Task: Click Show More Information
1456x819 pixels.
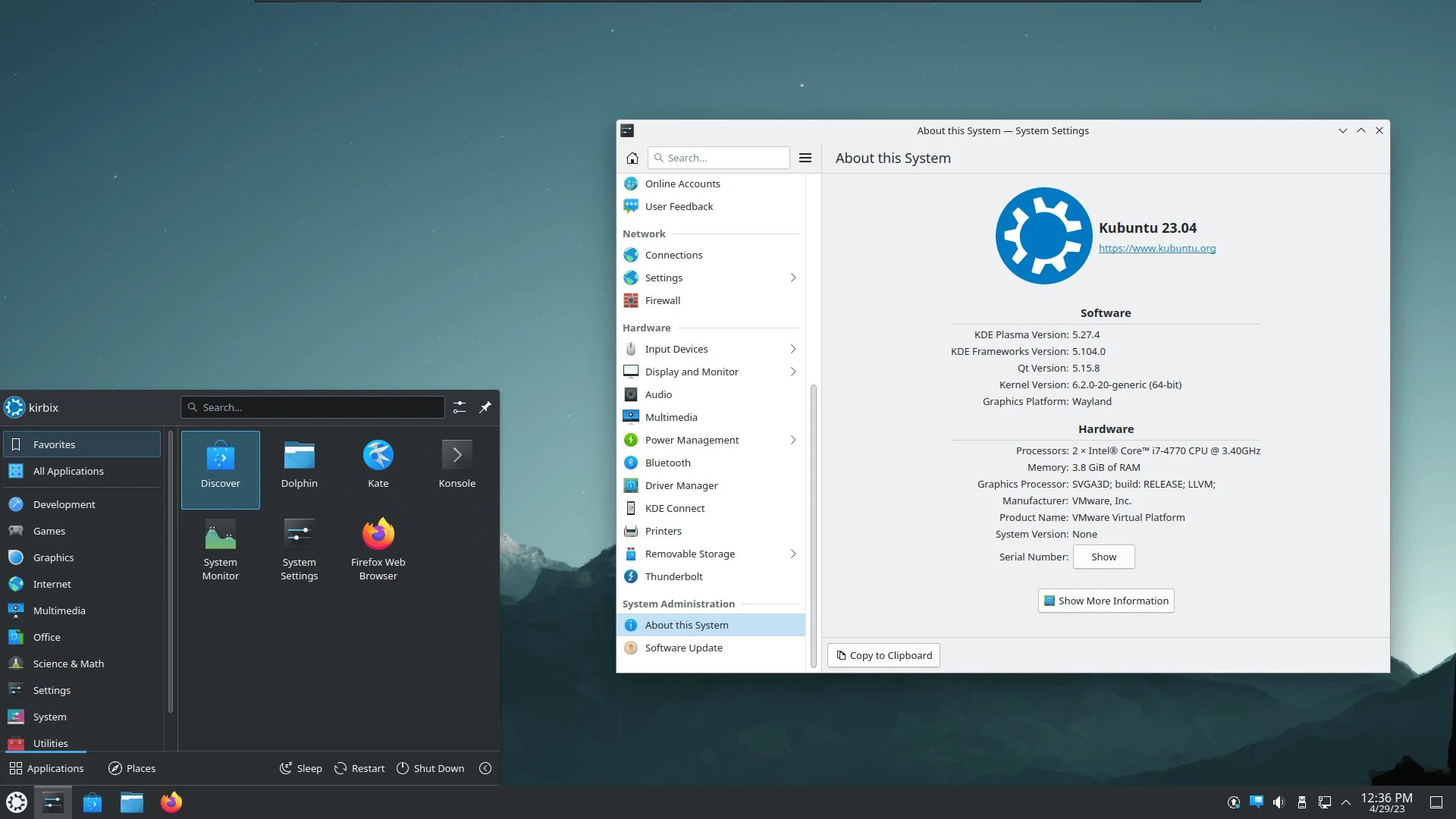Action: (x=1105, y=601)
